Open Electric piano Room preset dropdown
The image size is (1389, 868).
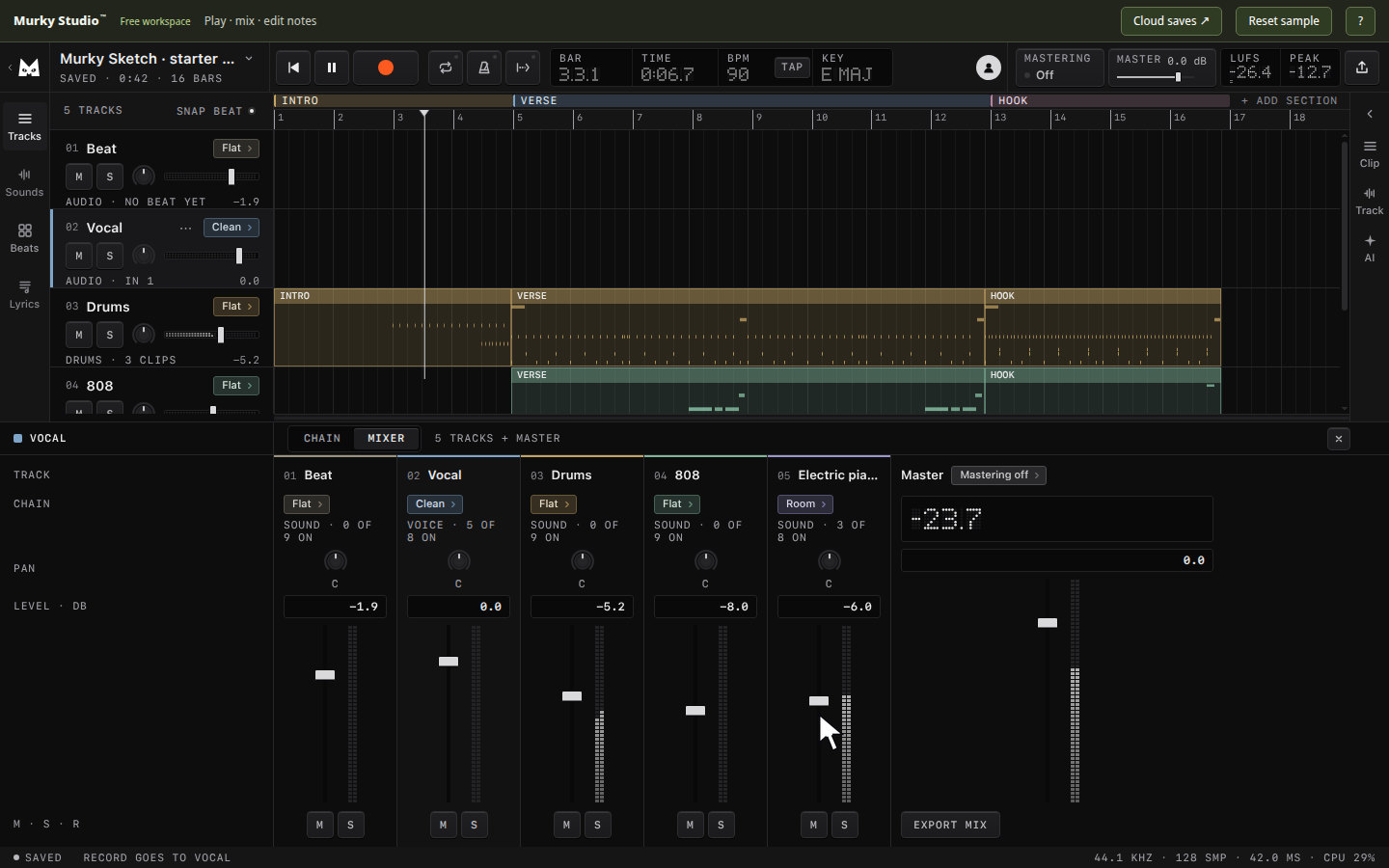805,504
